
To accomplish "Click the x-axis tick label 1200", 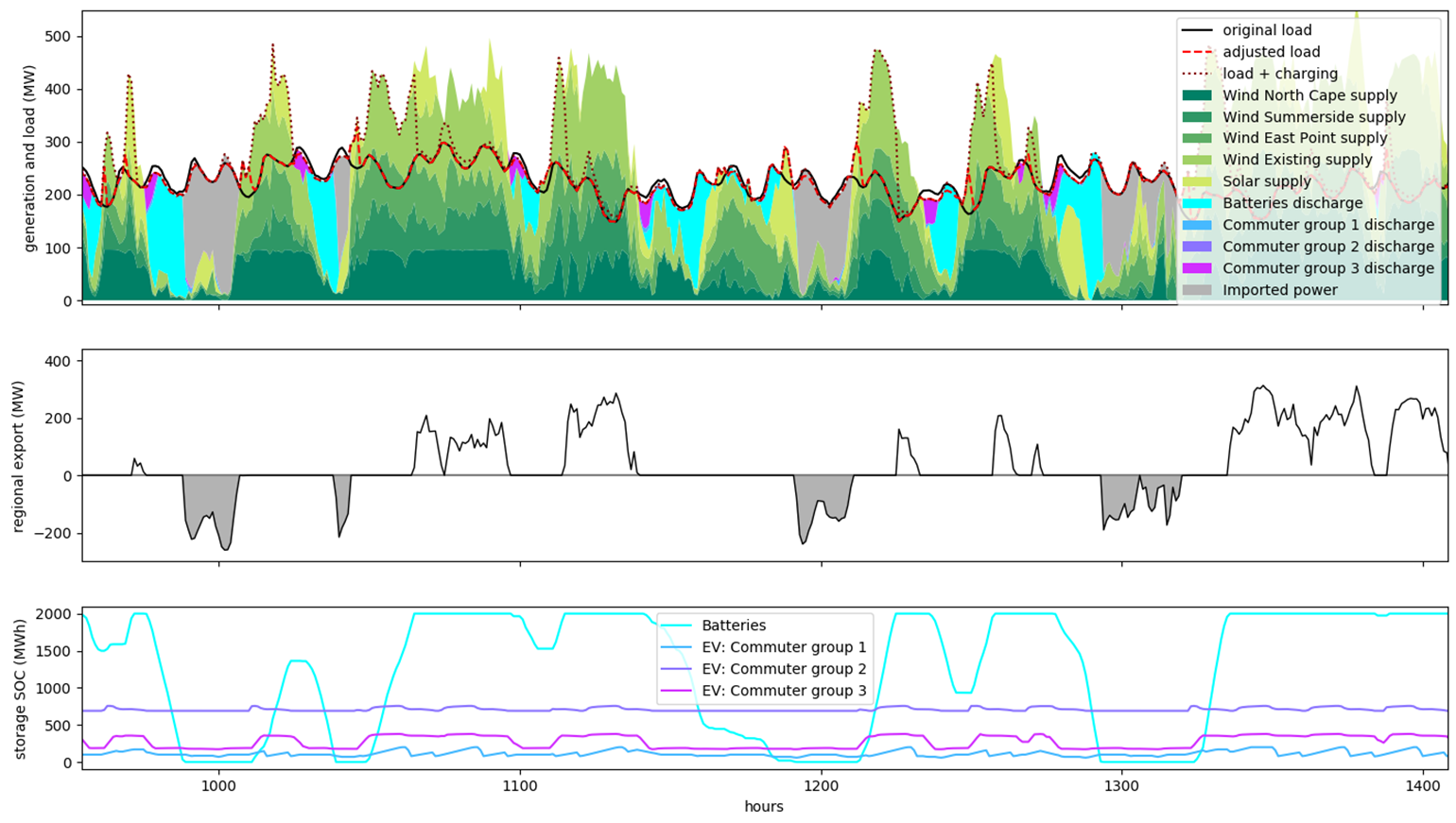I will click(x=821, y=785).
